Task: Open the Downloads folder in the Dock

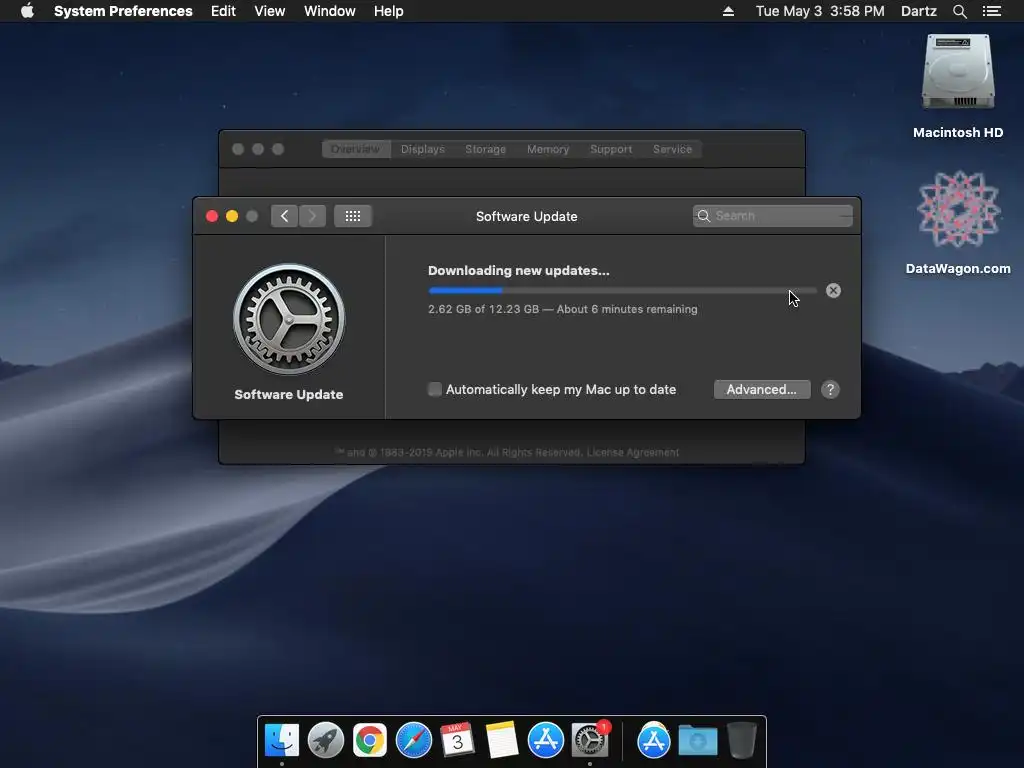Action: click(x=697, y=740)
